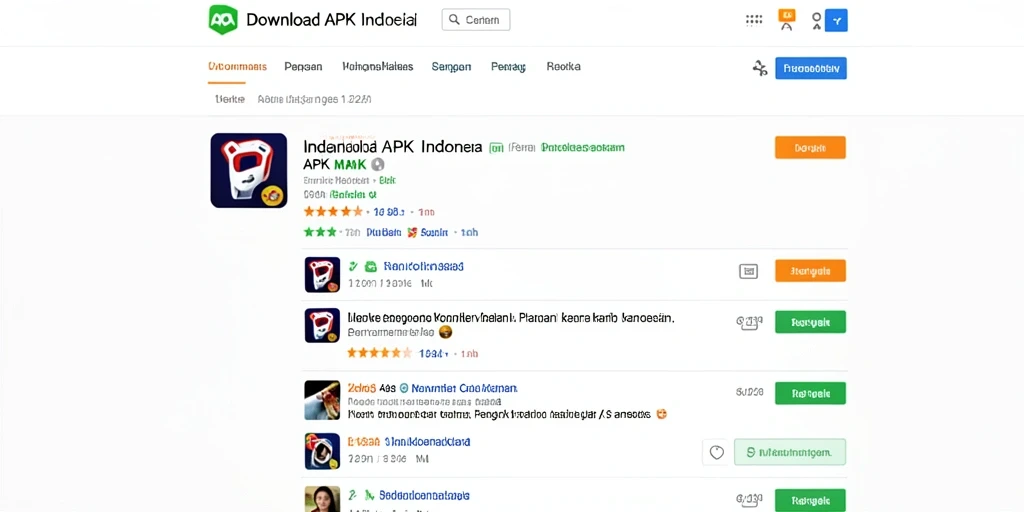Click the small emoji icon before "Saniin"
Viewport: 1024px width, 512px height.
point(412,232)
